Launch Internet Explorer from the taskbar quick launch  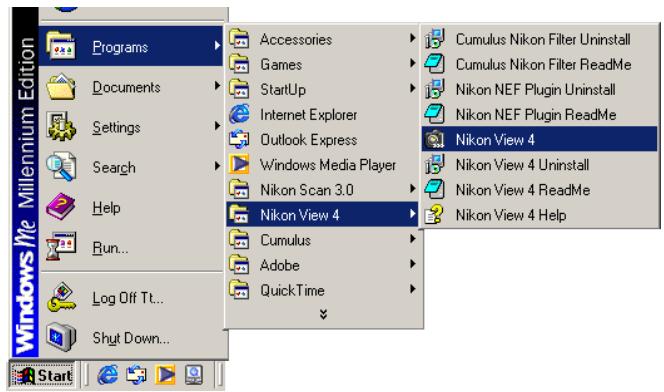(108, 375)
